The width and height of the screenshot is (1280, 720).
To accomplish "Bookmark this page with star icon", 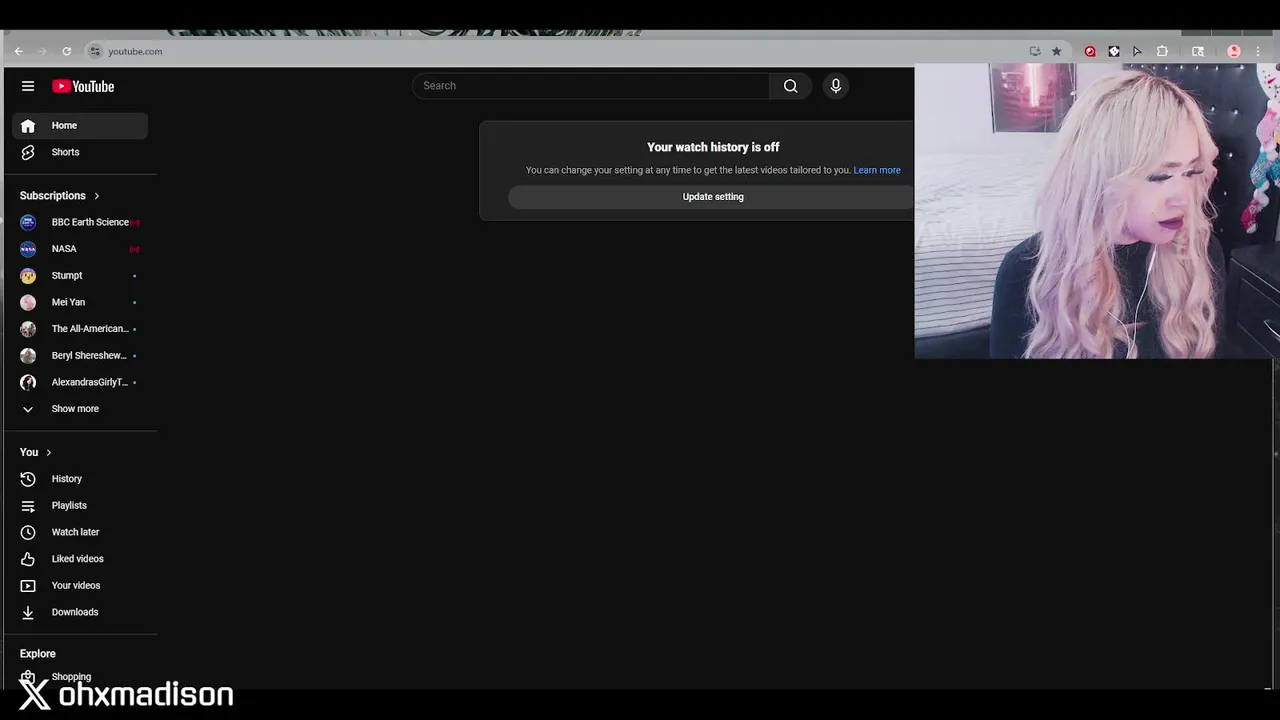I will tap(1056, 51).
